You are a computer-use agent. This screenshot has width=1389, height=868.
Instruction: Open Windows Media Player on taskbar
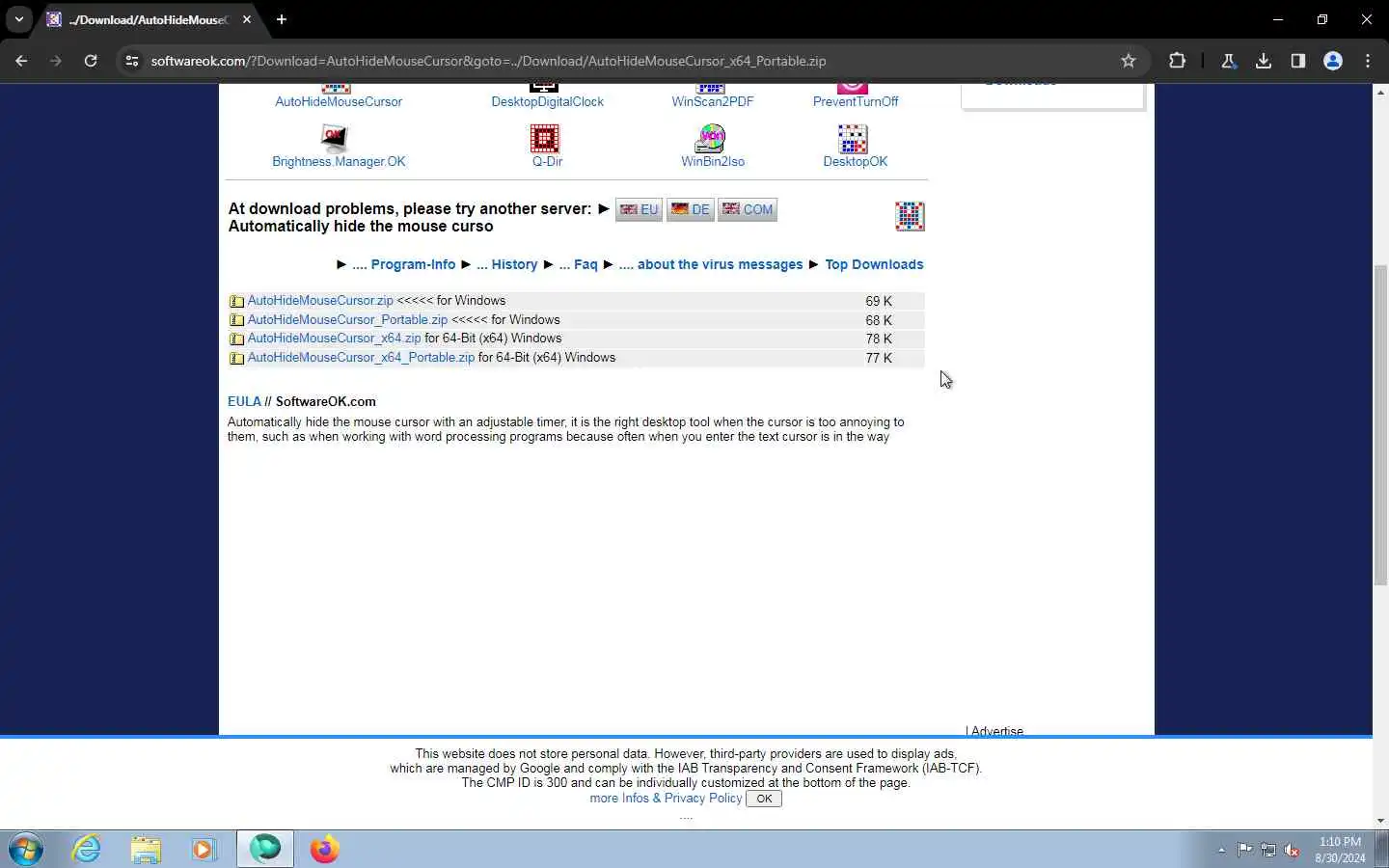(204, 850)
